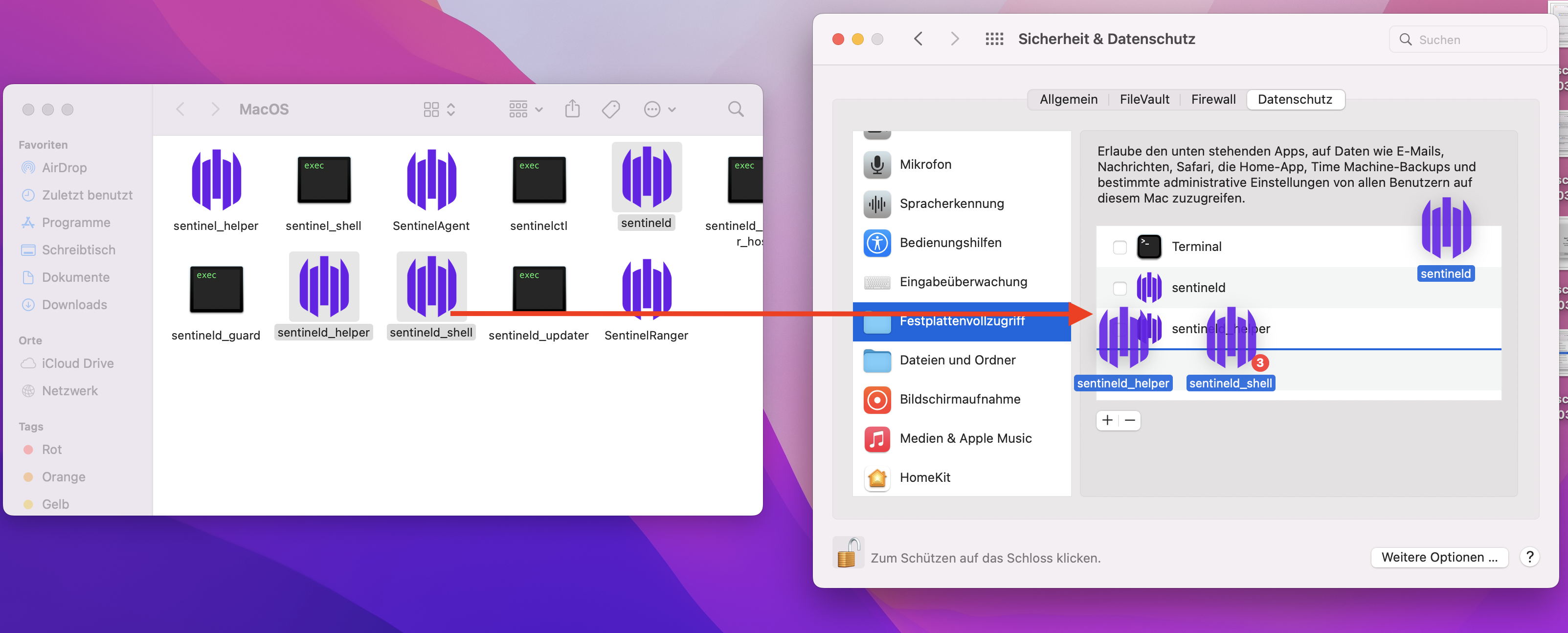Click the tag icon in Finder toolbar
The height and width of the screenshot is (633, 1568).
610,109
